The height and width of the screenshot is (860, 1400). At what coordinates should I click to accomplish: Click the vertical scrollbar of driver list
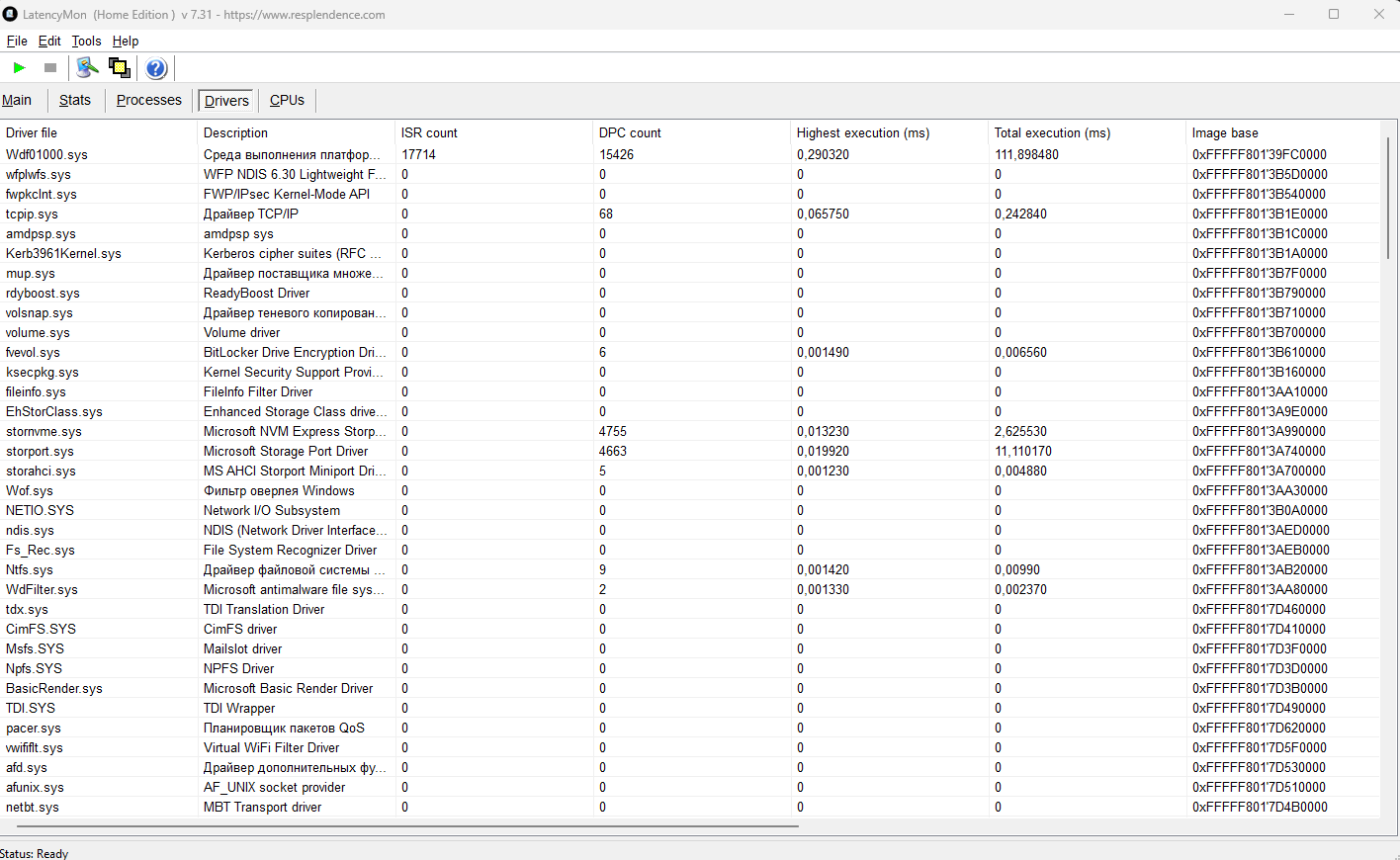[x=1388, y=198]
